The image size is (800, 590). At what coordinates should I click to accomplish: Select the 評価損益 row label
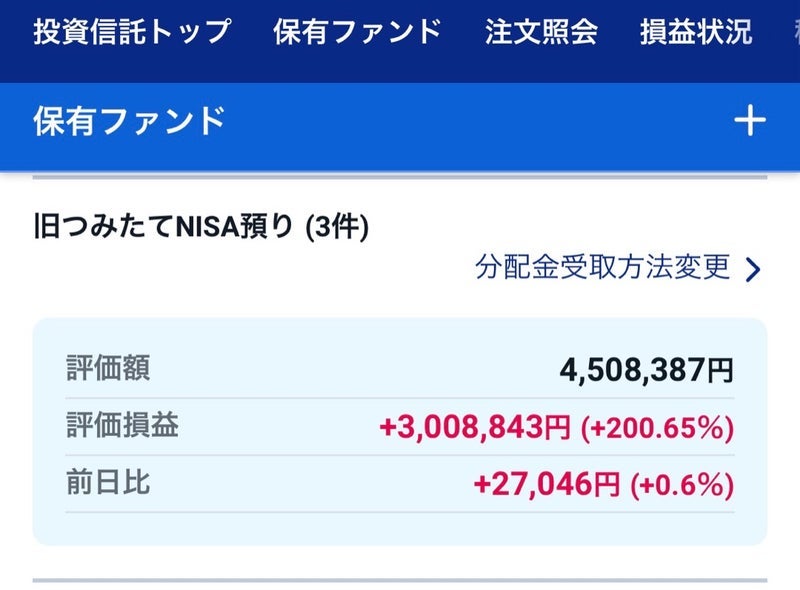pyautogui.click(x=122, y=425)
